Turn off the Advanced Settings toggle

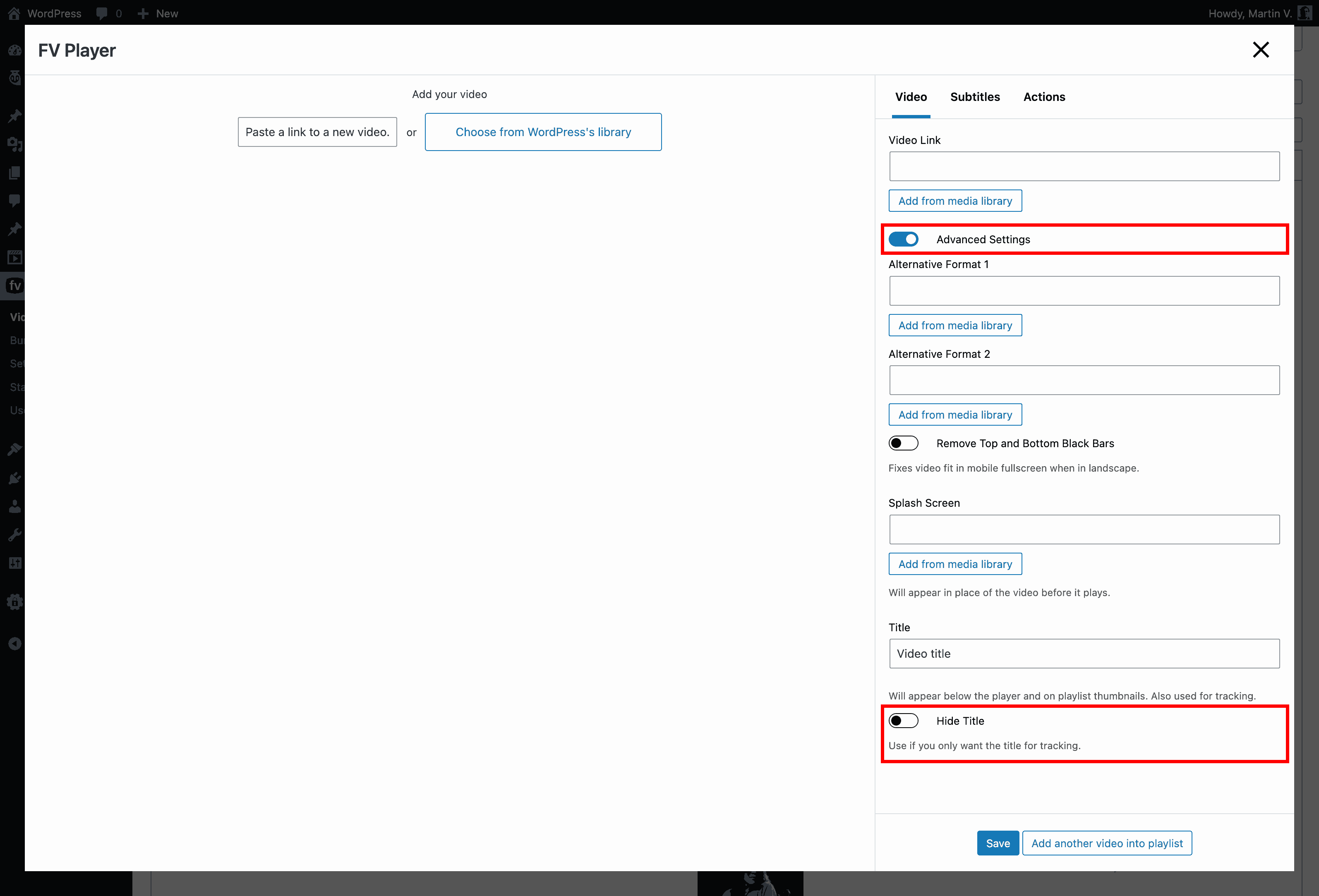[903, 240]
